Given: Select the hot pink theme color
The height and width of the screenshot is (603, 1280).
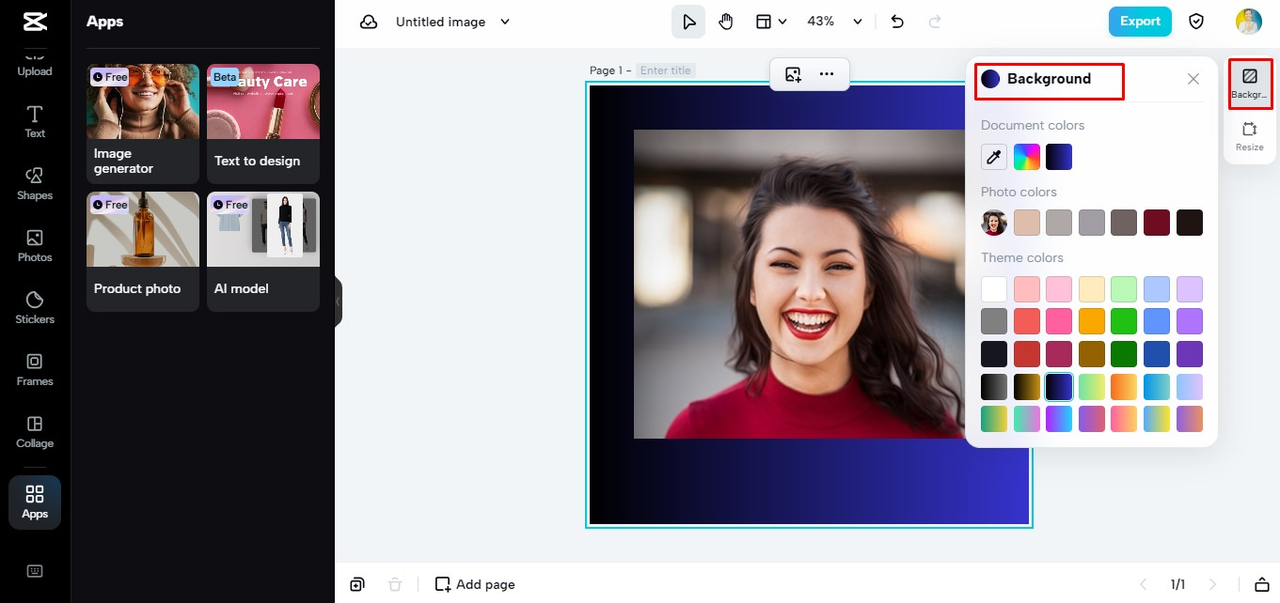Looking at the screenshot, I should (x=1059, y=322).
